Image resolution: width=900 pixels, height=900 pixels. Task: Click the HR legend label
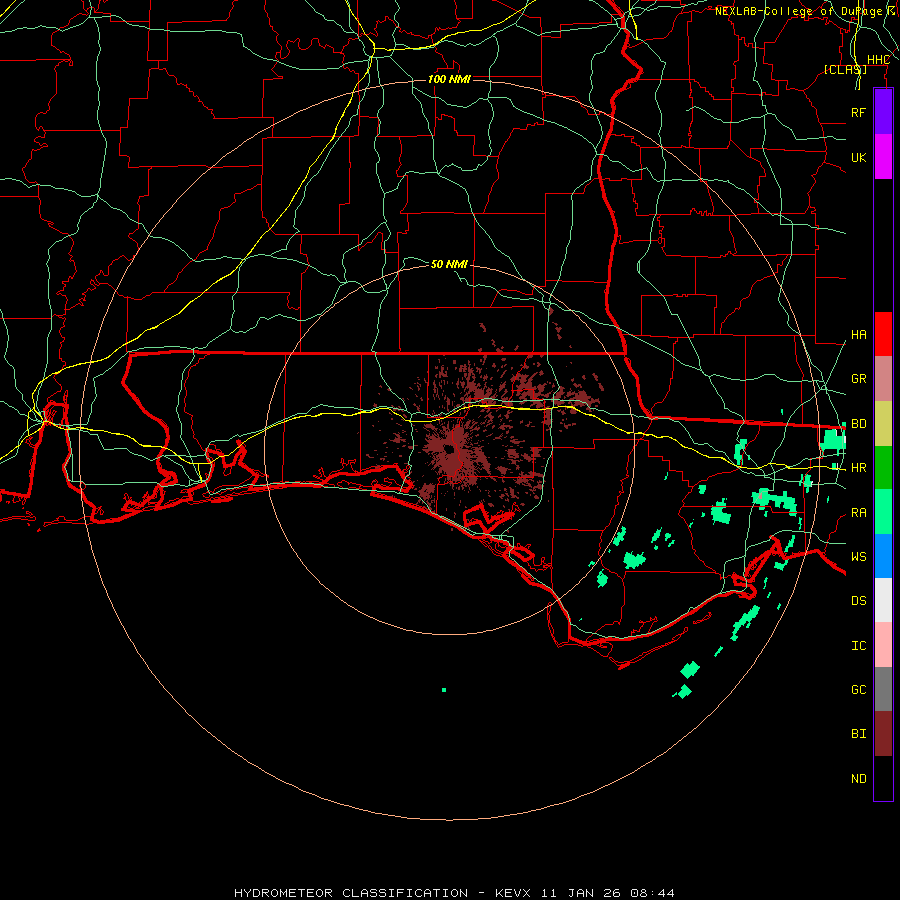(858, 468)
